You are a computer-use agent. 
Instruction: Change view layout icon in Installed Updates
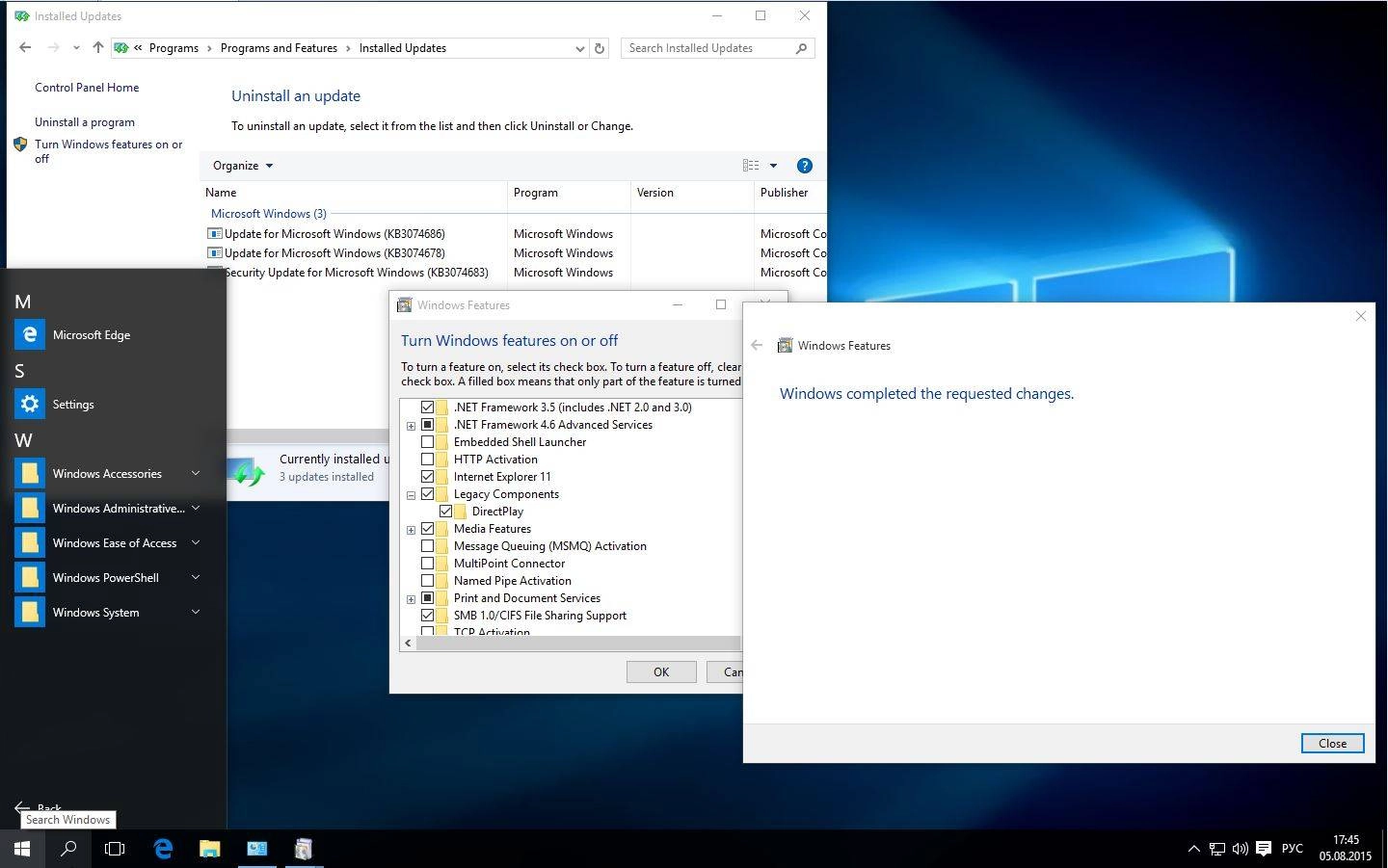coord(750,166)
